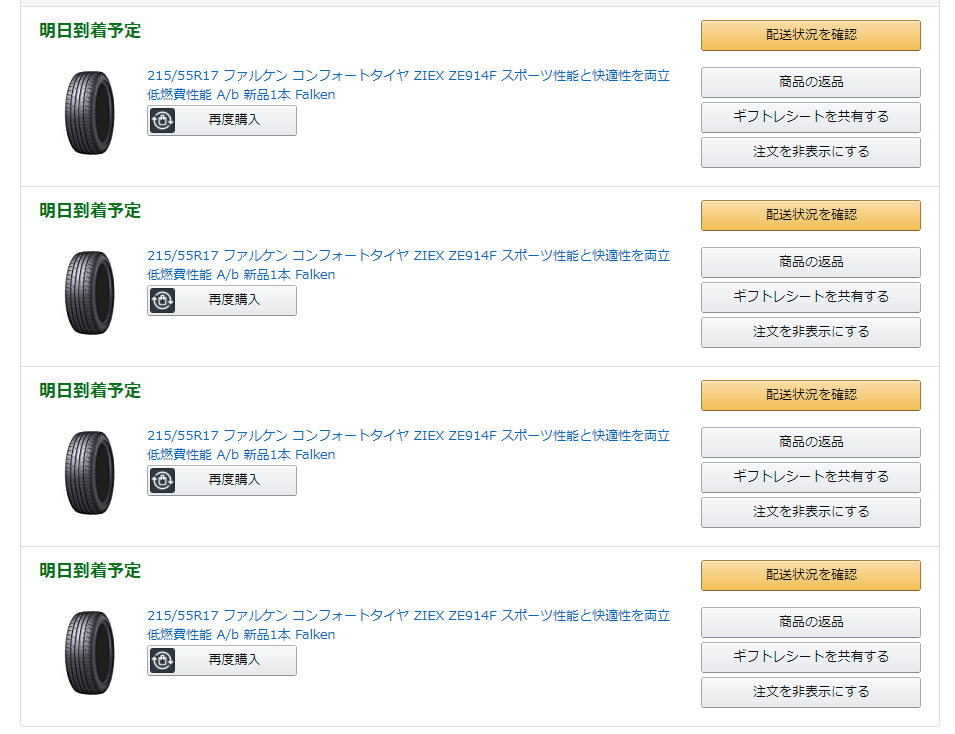Image resolution: width=955 pixels, height=734 pixels.
Task: Select 商品の返品 for the fourth order
Action: coord(810,622)
